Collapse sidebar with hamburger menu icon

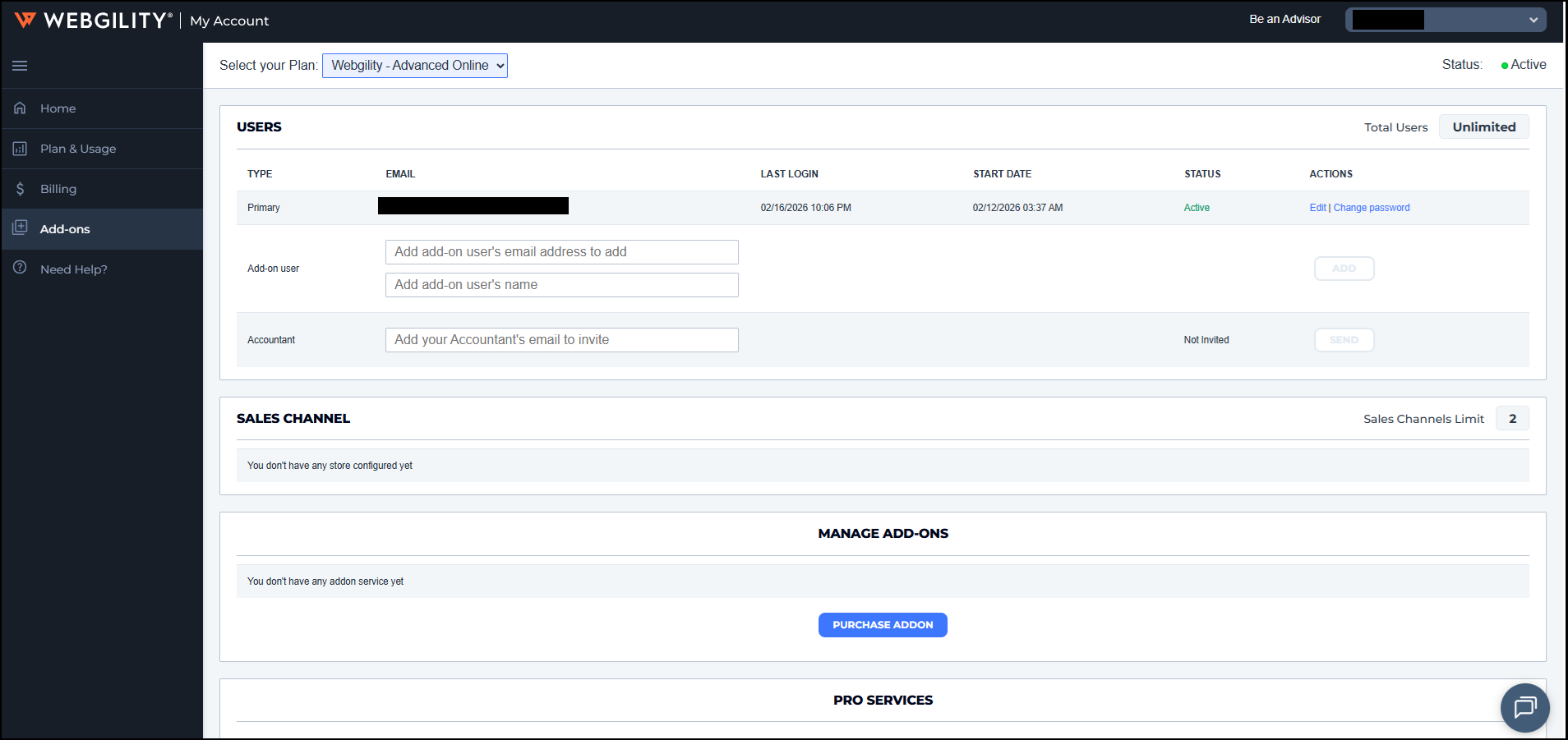(x=20, y=66)
